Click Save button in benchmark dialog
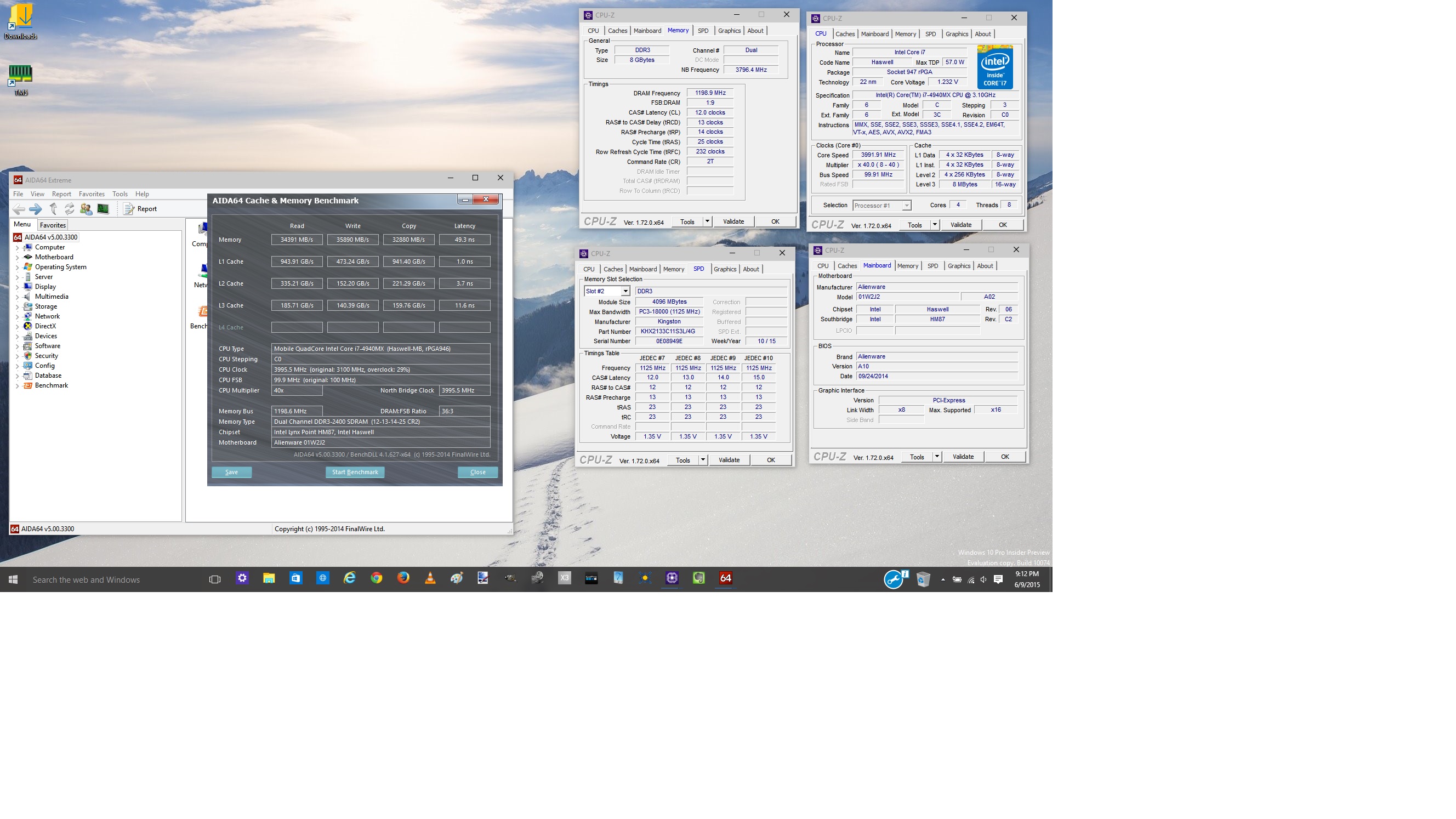1456x819 pixels. (232, 472)
